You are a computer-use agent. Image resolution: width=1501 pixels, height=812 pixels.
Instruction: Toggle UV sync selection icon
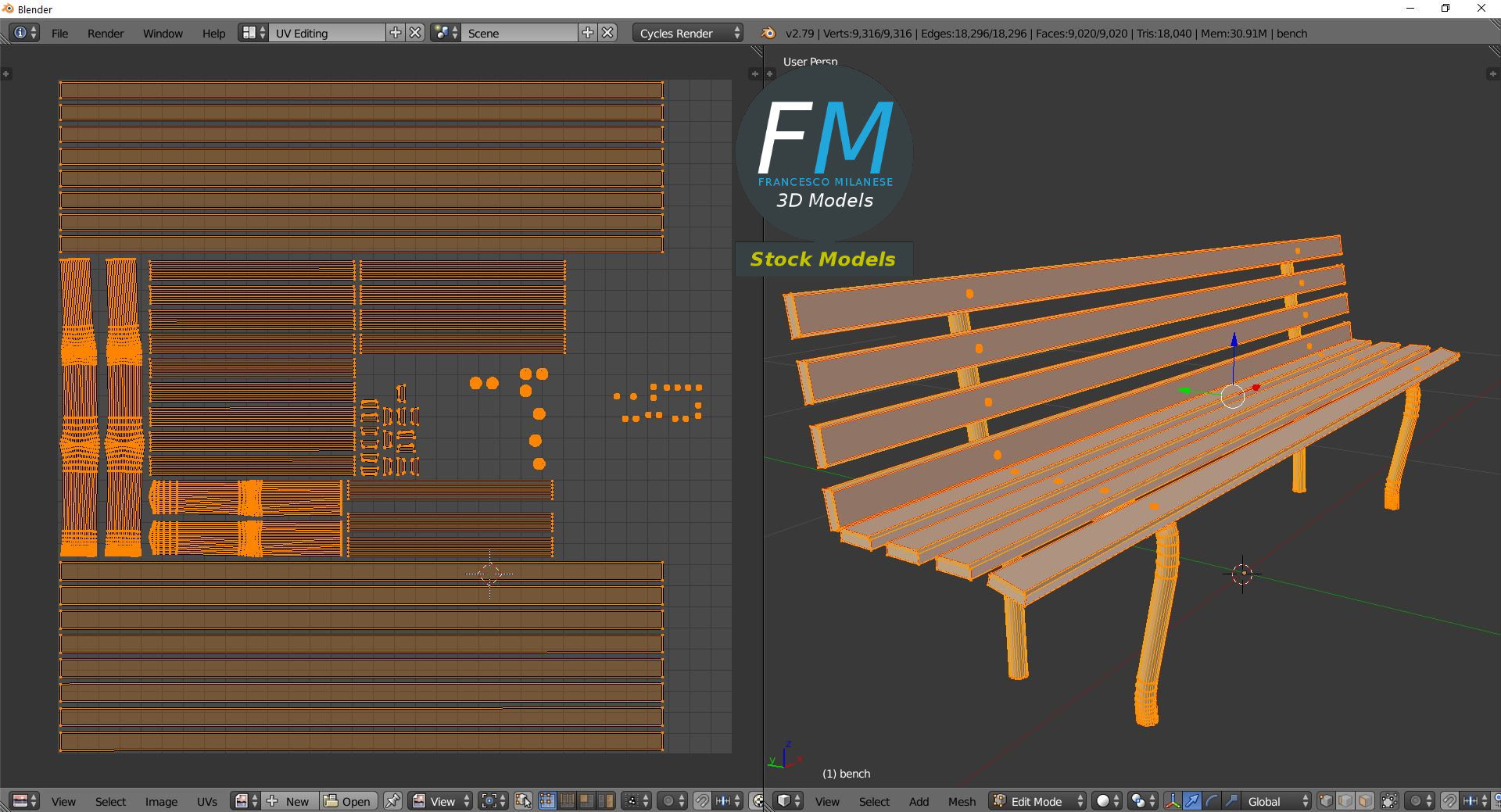coord(523,802)
